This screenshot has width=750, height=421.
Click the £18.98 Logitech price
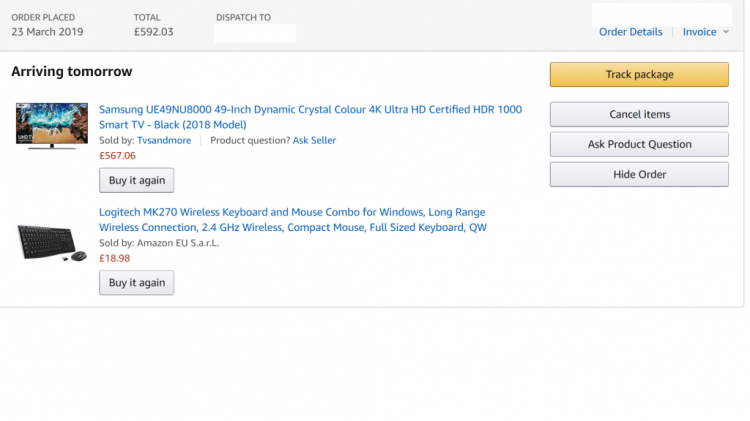(x=114, y=258)
